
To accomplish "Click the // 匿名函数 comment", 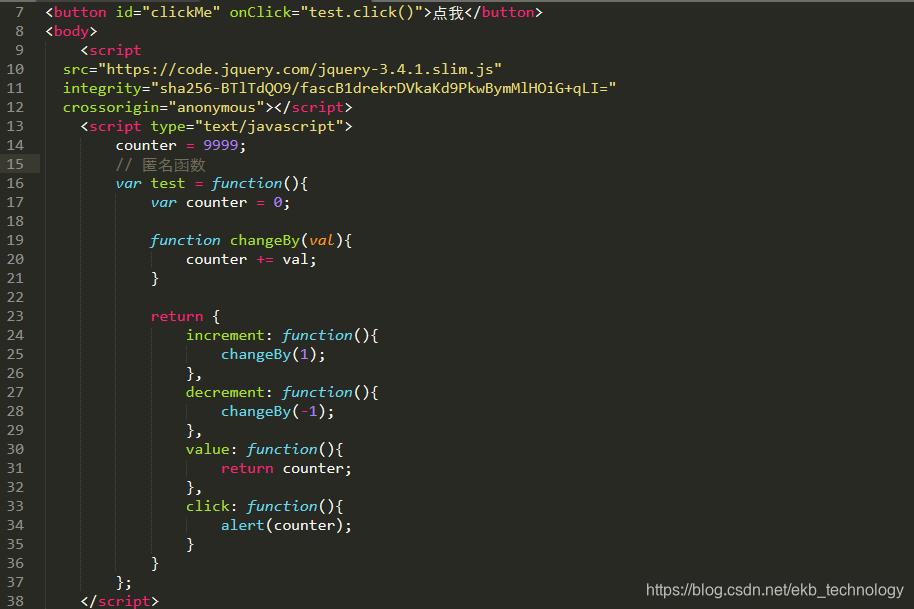I will [160, 165].
